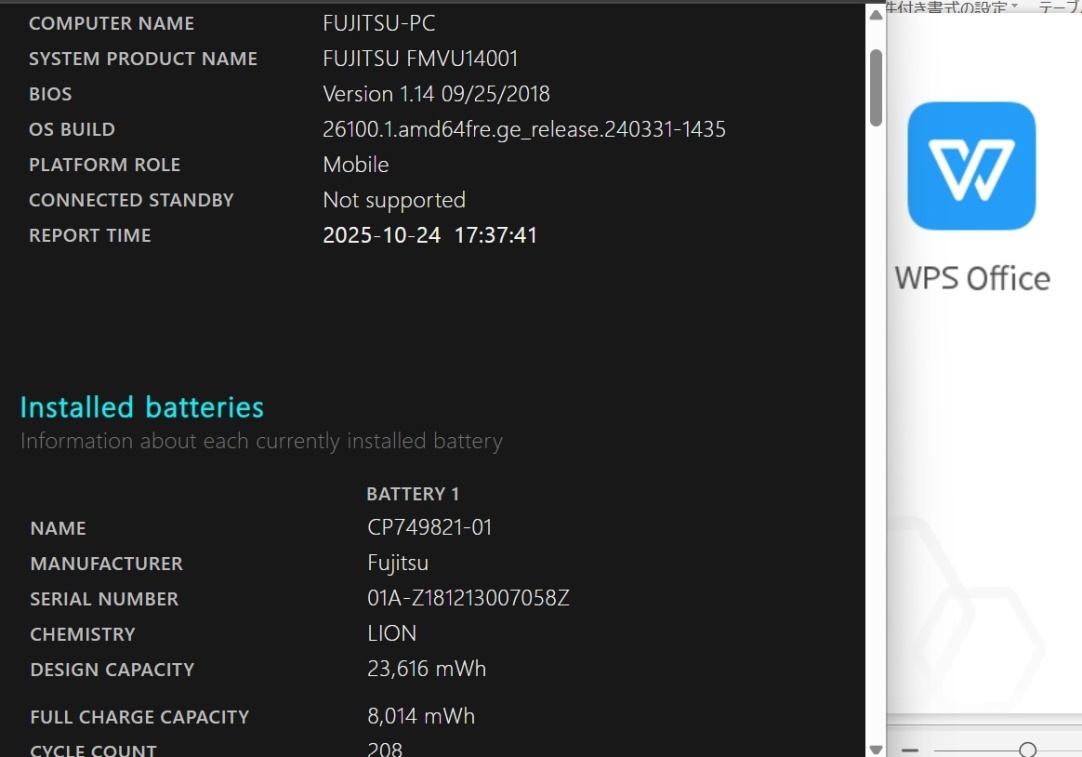Screen dimensions: 1082x757
Task: Click the Information about each battery subtitle
Action: click(262, 441)
